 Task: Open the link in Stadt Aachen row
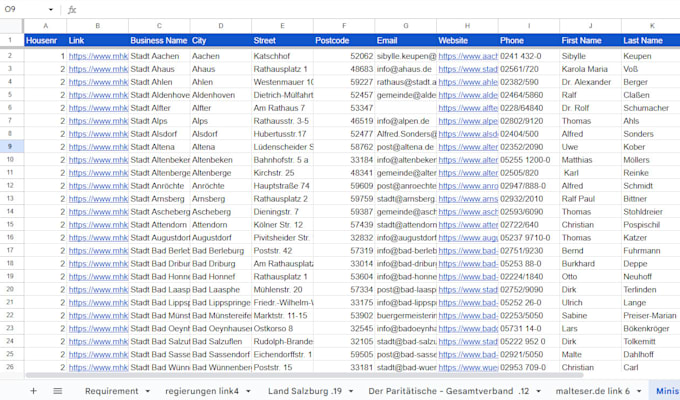tap(98, 56)
